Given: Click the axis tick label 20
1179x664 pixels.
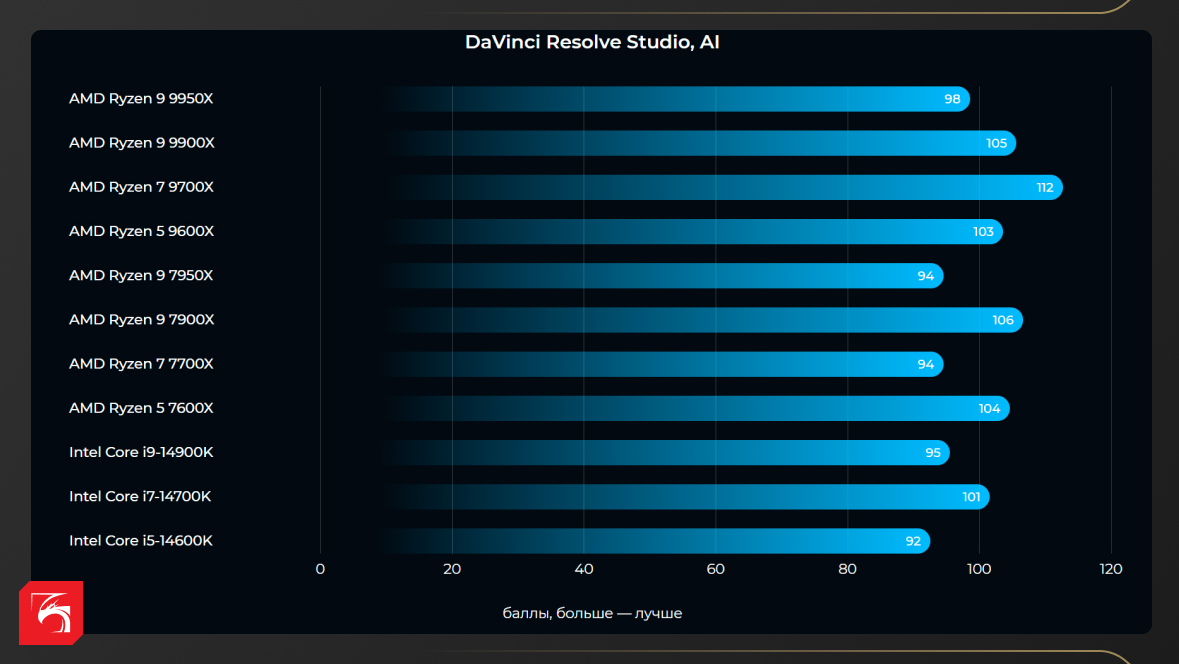Looking at the screenshot, I should (x=452, y=569).
